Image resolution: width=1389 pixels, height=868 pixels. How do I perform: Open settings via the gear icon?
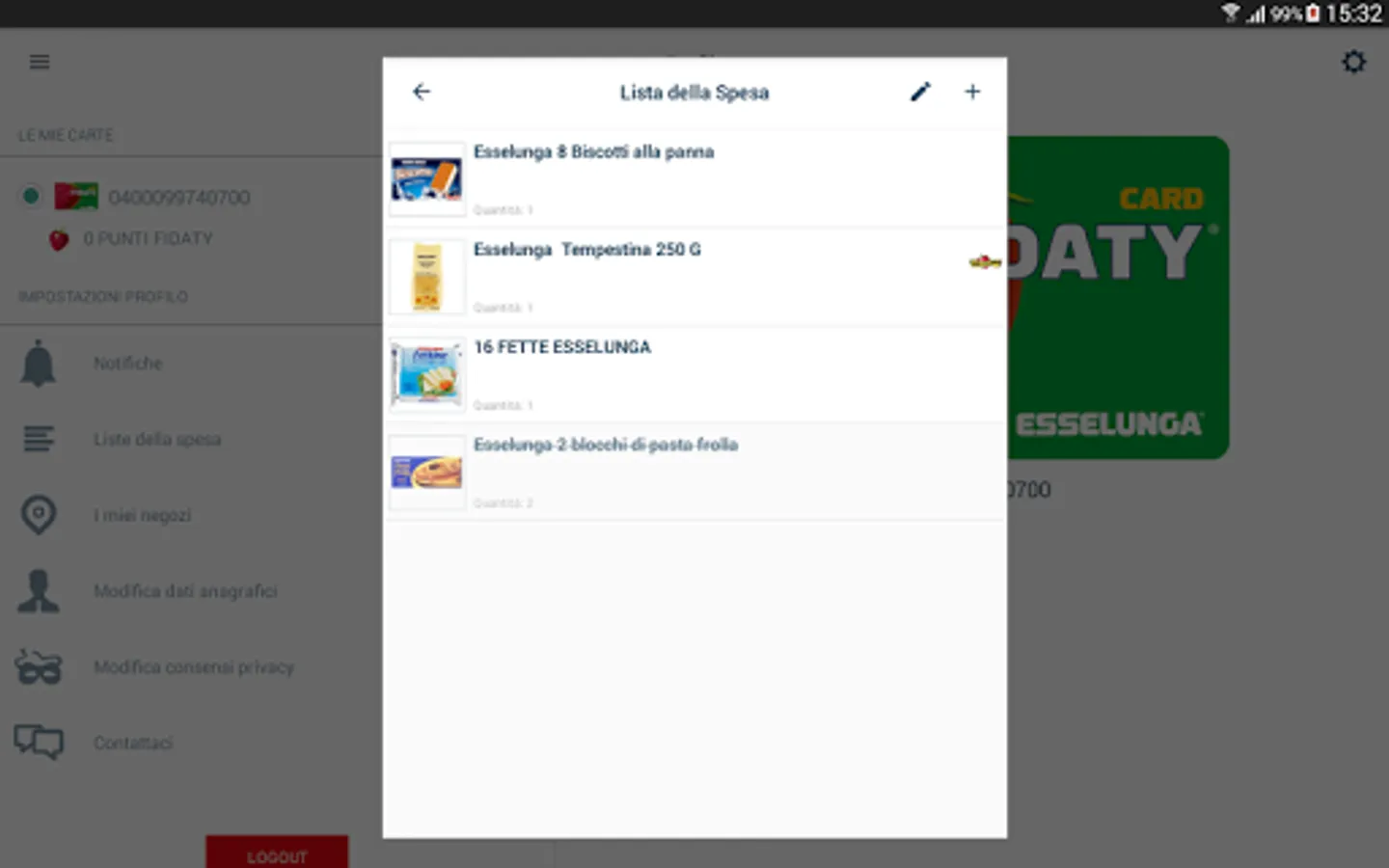click(x=1354, y=62)
